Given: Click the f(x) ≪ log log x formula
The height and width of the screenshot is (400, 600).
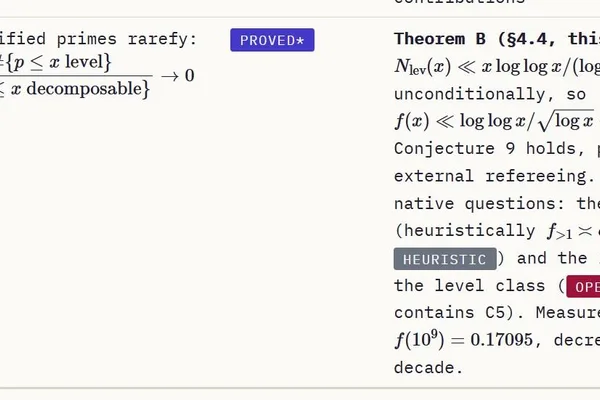Looking at the screenshot, I should pyautogui.click(x=494, y=122).
